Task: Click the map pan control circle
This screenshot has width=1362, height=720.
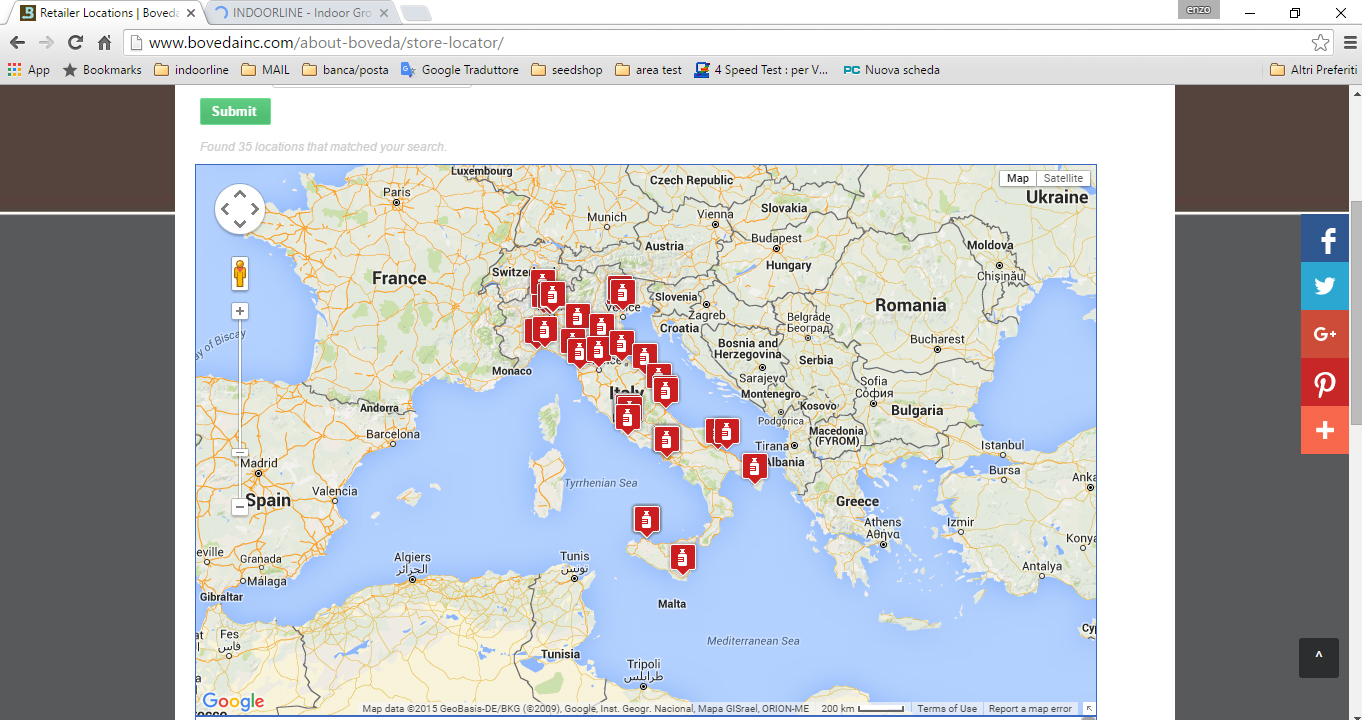Action: tap(240, 209)
